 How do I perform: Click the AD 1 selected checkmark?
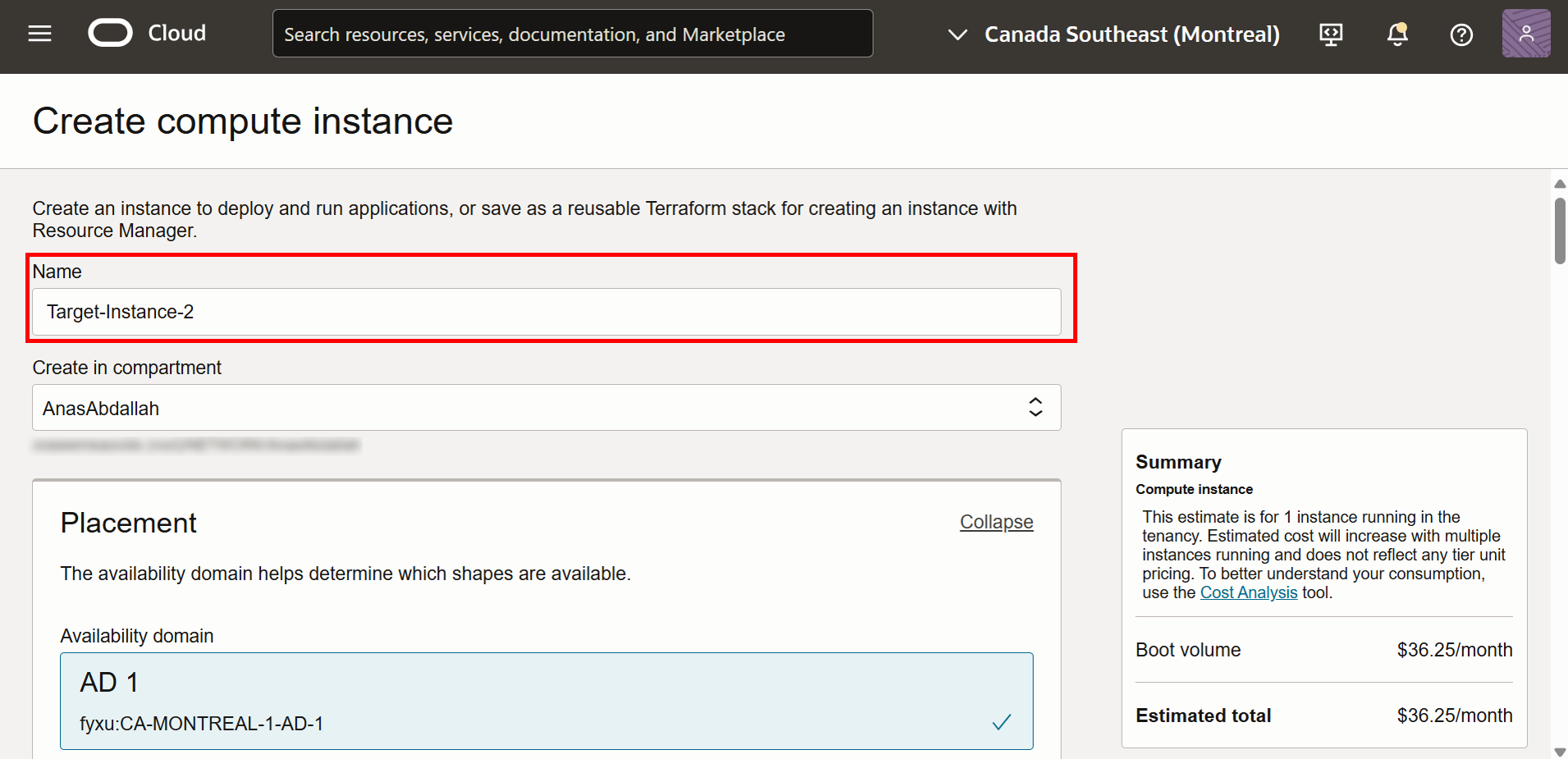[x=1001, y=723]
